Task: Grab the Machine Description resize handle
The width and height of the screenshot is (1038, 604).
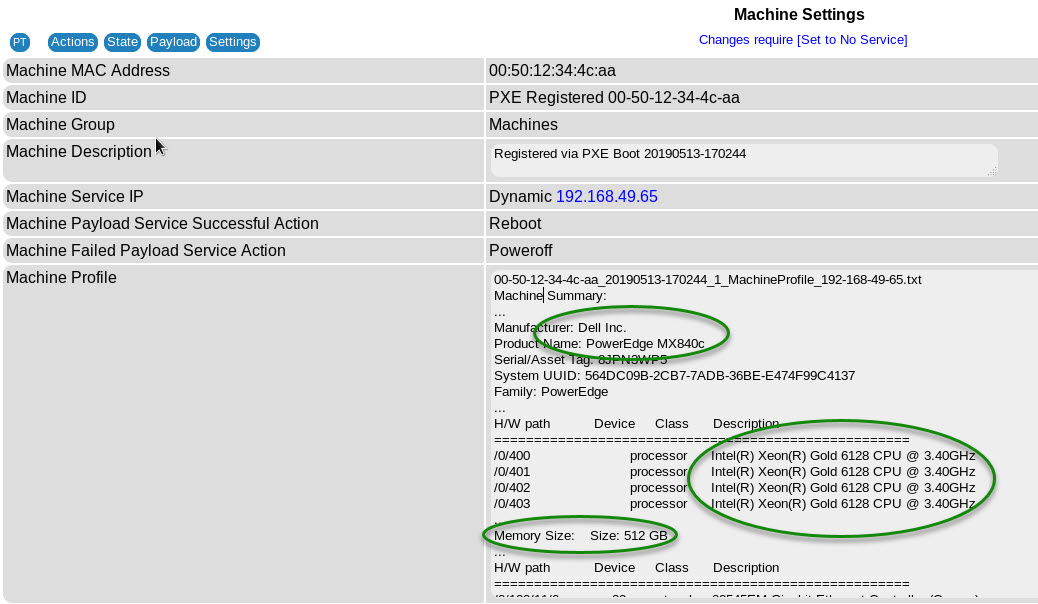Action: [x=992, y=171]
